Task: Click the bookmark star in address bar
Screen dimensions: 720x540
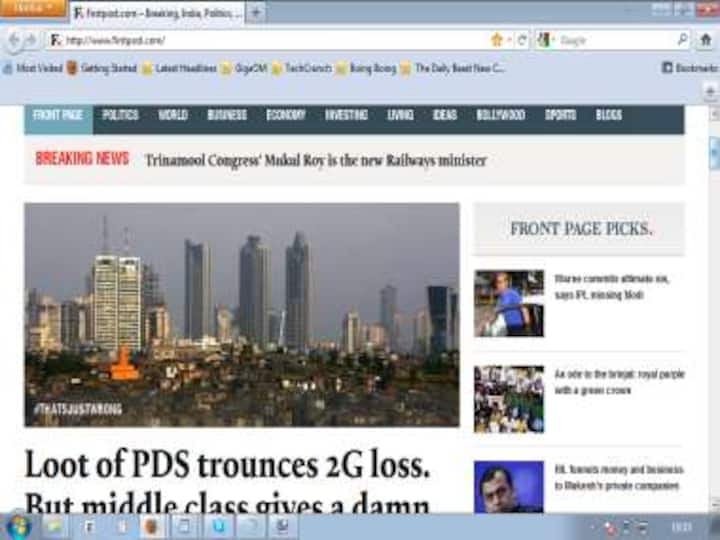Action: pyautogui.click(x=497, y=40)
